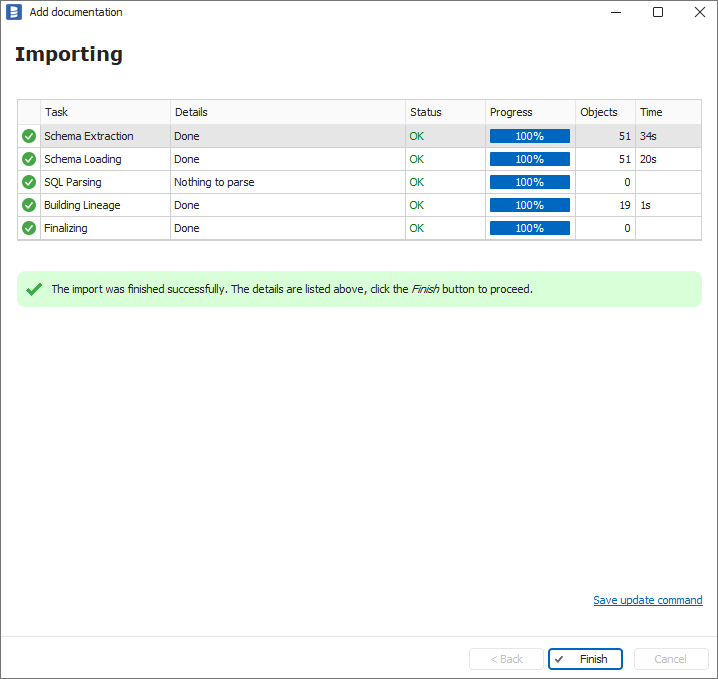This screenshot has width=718, height=679.
Task: Click the OK status for Schema Loading
Action: pyautogui.click(x=417, y=159)
